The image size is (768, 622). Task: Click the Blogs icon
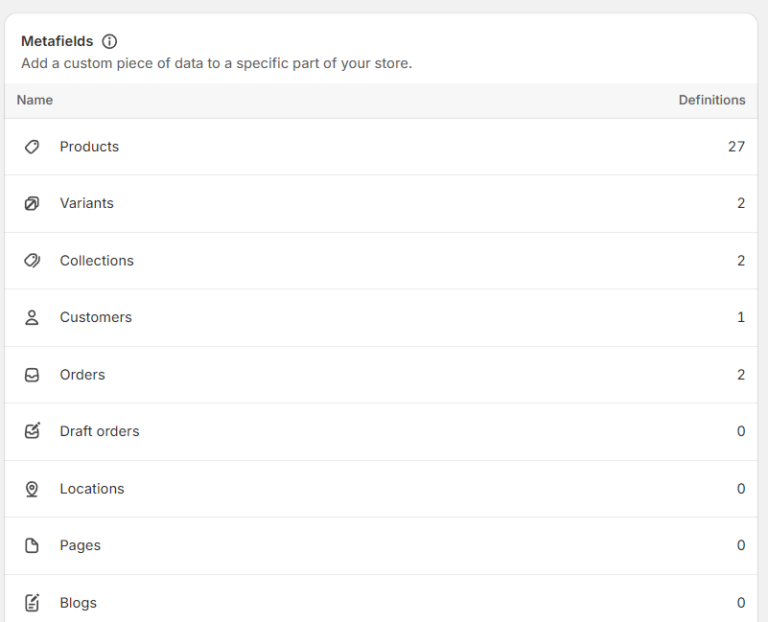tap(32, 603)
